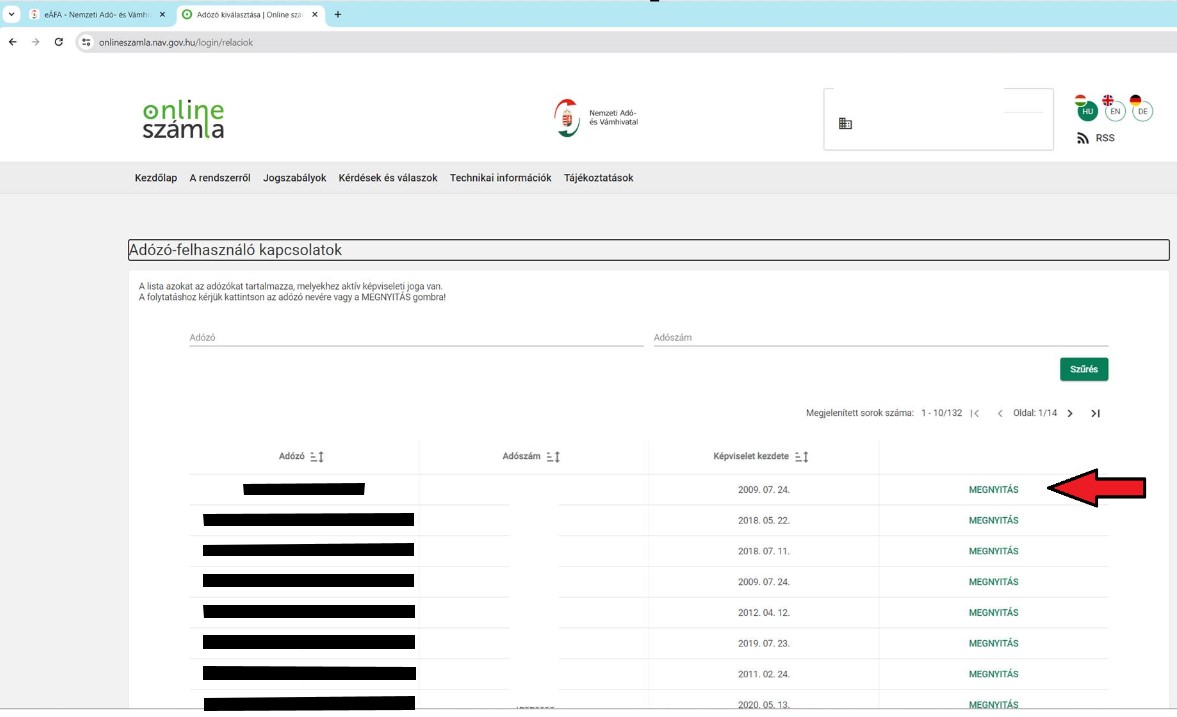
Task: Reload the current browser page
Action: (59, 42)
